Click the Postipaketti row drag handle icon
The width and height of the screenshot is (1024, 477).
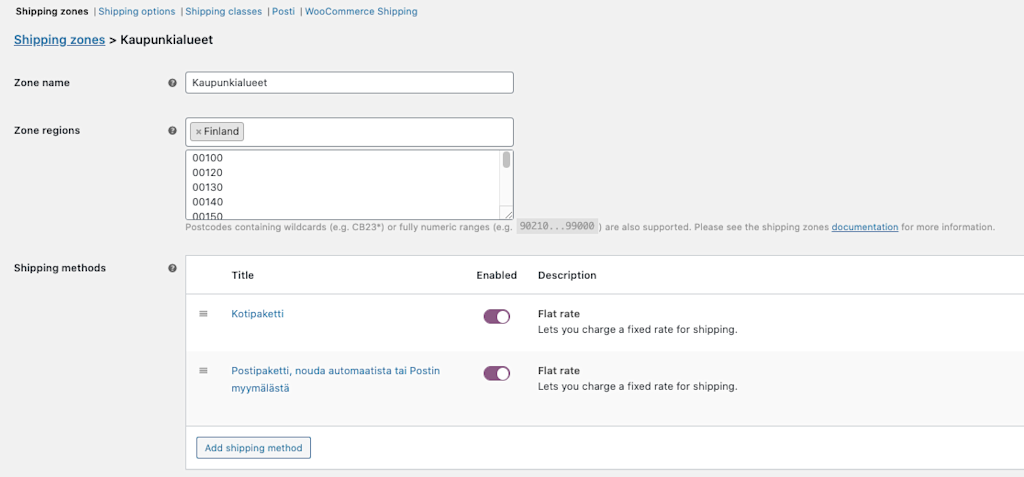pos(203,370)
